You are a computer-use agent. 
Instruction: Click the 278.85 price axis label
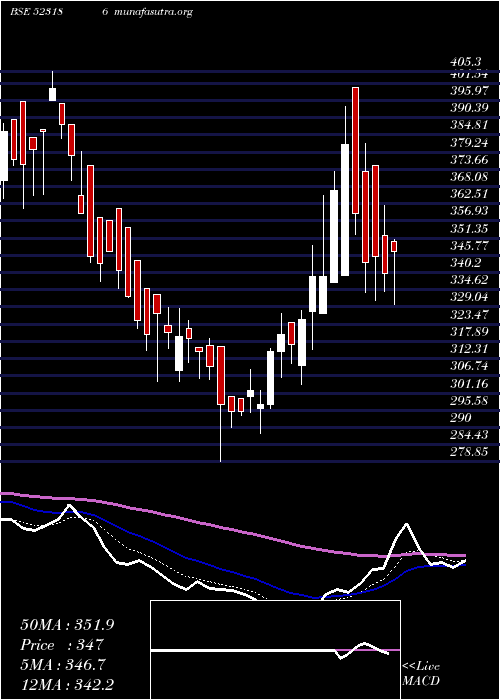point(469,452)
